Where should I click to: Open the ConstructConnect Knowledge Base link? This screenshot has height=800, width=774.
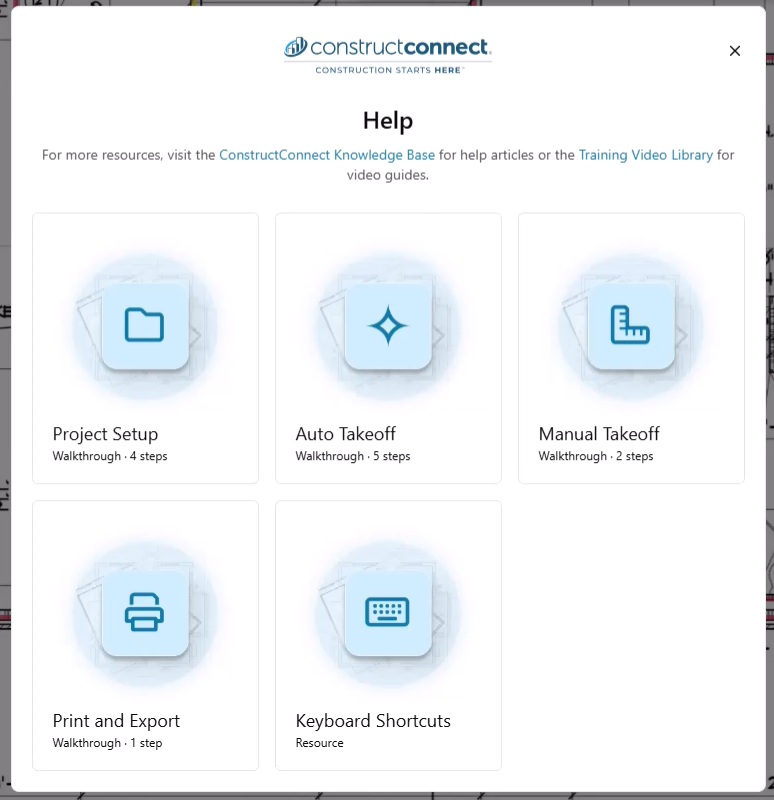click(327, 155)
